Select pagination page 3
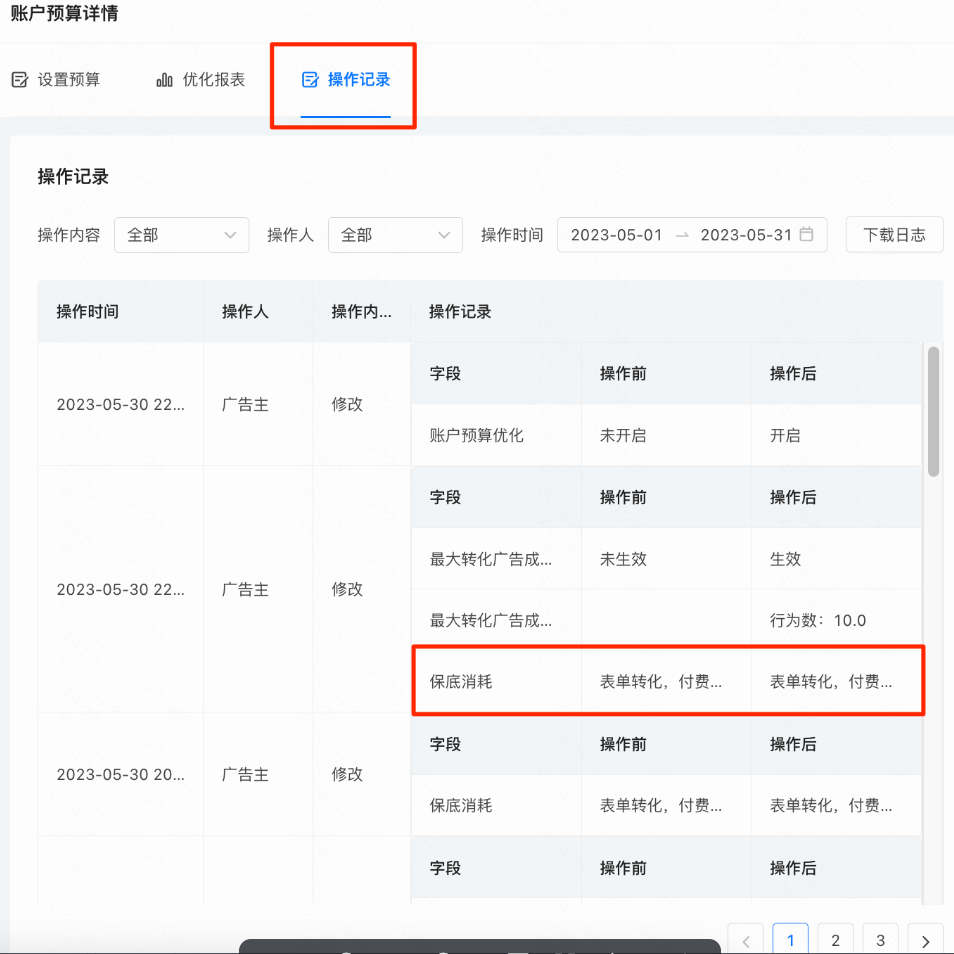This screenshot has width=954, height=954. tap(880, 941)
